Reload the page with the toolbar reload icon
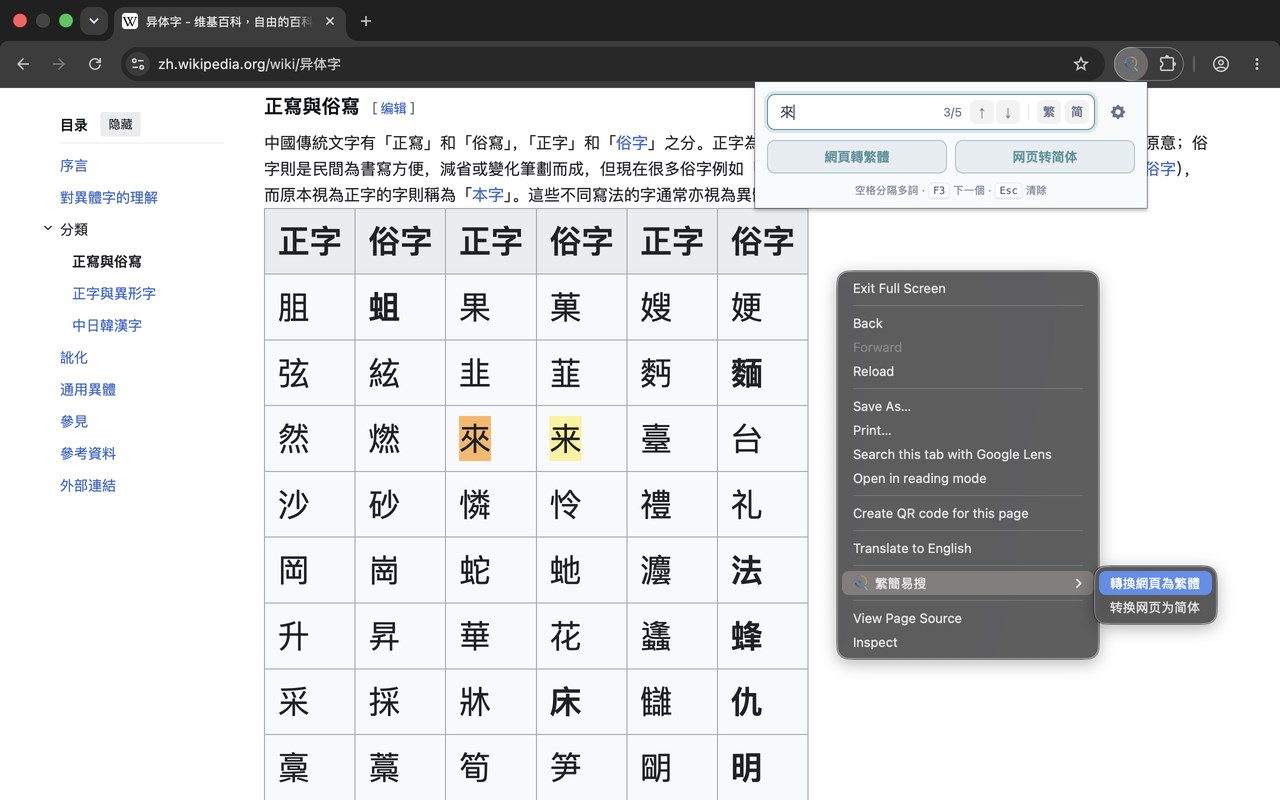This screenshot has height=800, width=1280. [x=95, y=64]
